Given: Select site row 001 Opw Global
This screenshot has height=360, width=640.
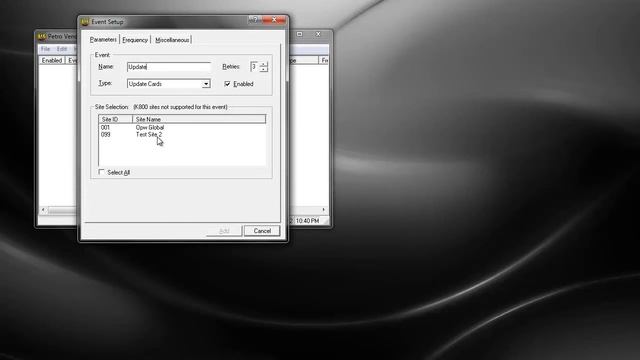Looking at the screenshot, I should [x=182, y=127].
